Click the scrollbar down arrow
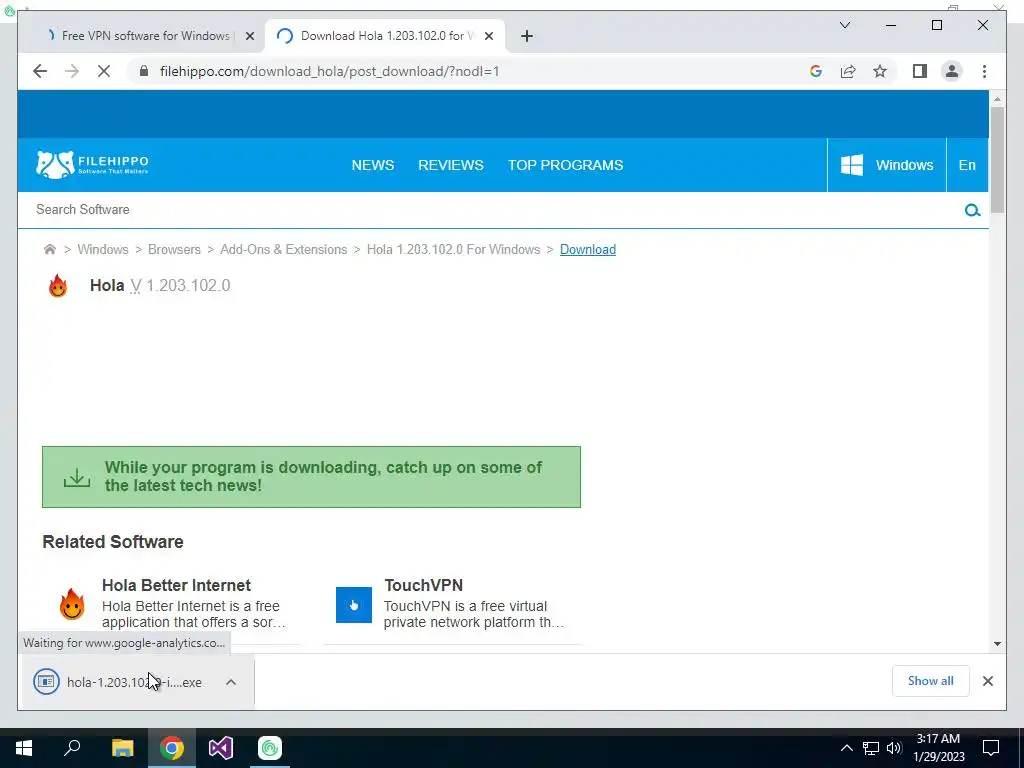The width and height of the screenshot is (1024, 768). tap(997, 644)
